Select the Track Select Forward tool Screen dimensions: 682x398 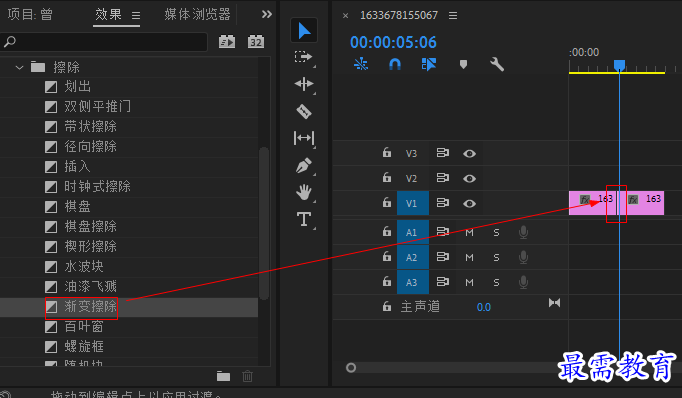pos(303,57)
